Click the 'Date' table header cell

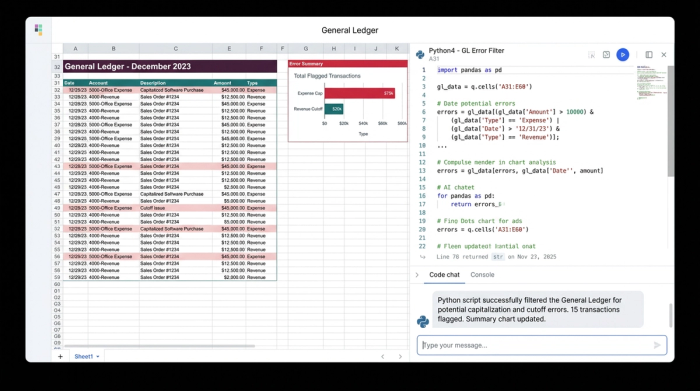(75, 83)
